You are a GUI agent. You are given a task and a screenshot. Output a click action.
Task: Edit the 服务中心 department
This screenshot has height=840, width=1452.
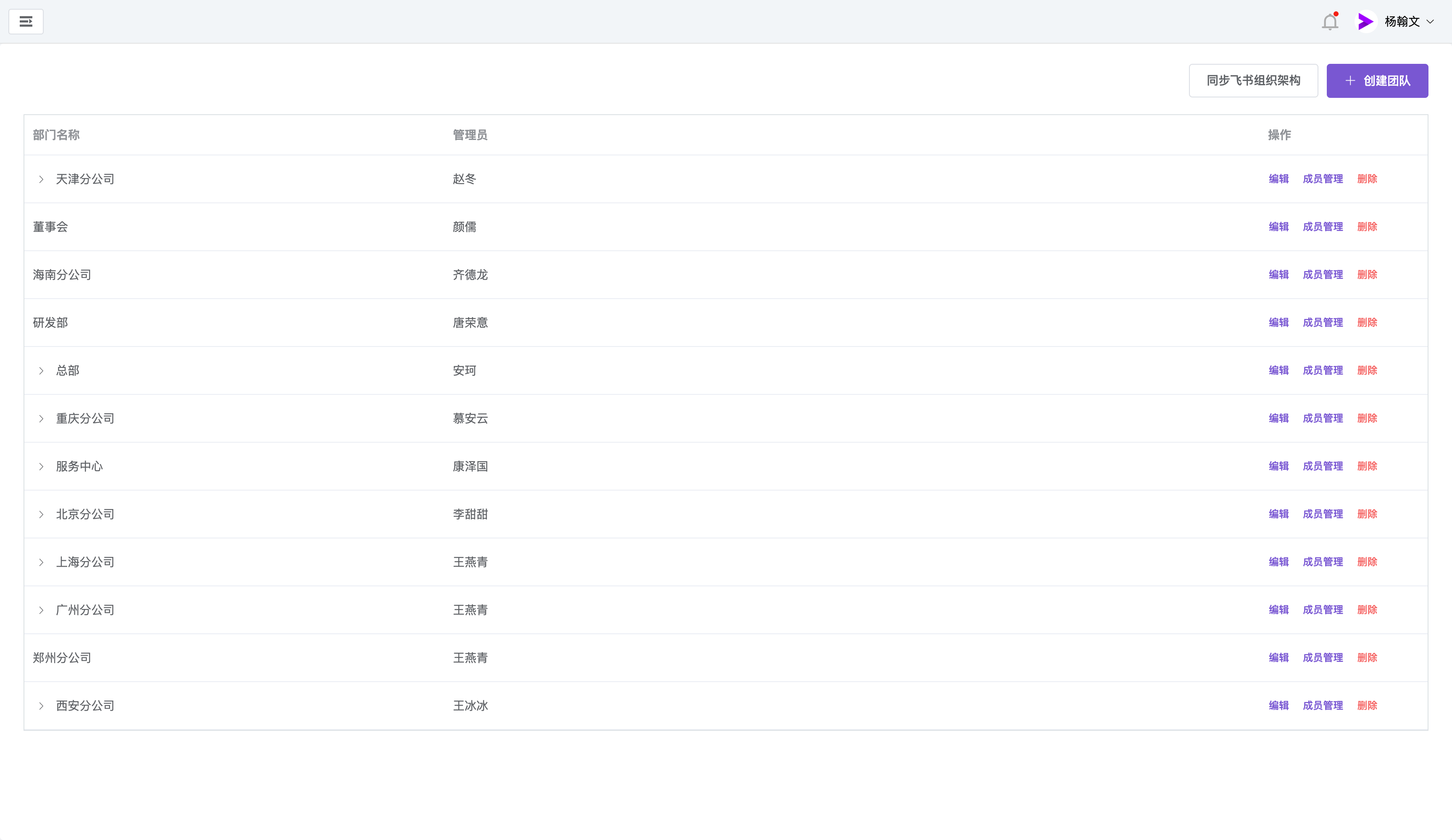point(1278,465)
